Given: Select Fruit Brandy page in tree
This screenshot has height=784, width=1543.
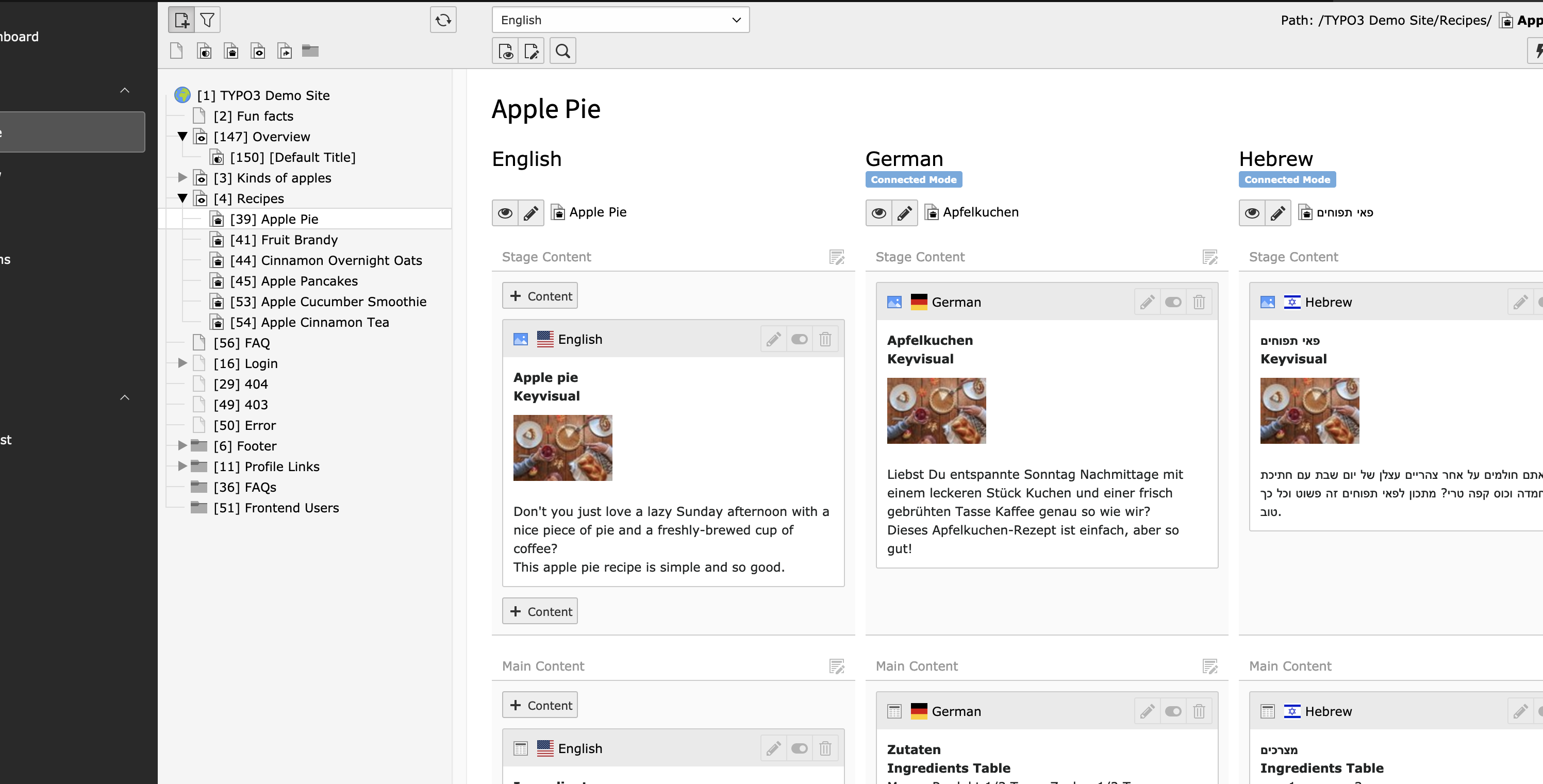Looking at the screenshot, I should pyautogui.click(x=284, y=240).
